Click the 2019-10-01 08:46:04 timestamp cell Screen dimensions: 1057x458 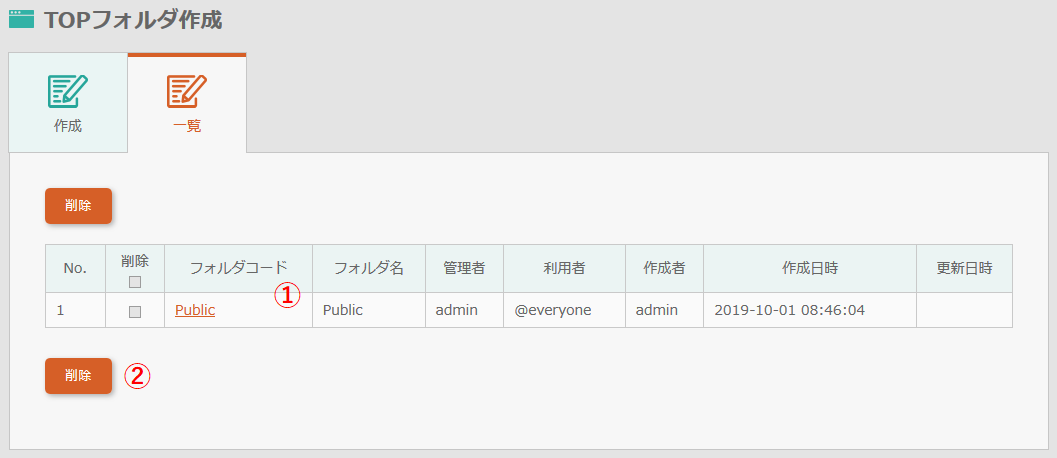810,310
